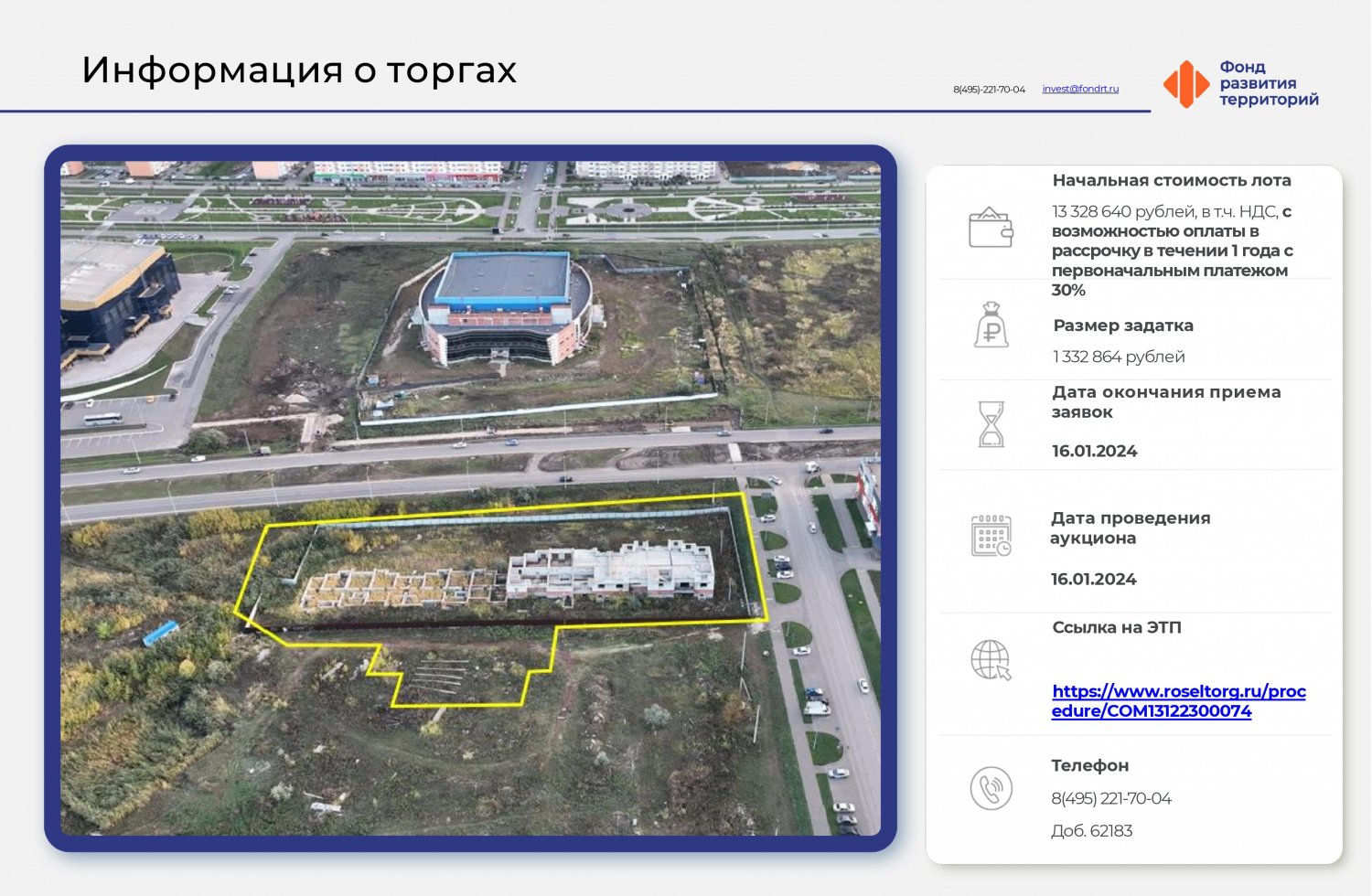Viewport: 1372px width, 896px height.
Task: Click the label Дата проведения аукциона
Action: (1131, 528)
